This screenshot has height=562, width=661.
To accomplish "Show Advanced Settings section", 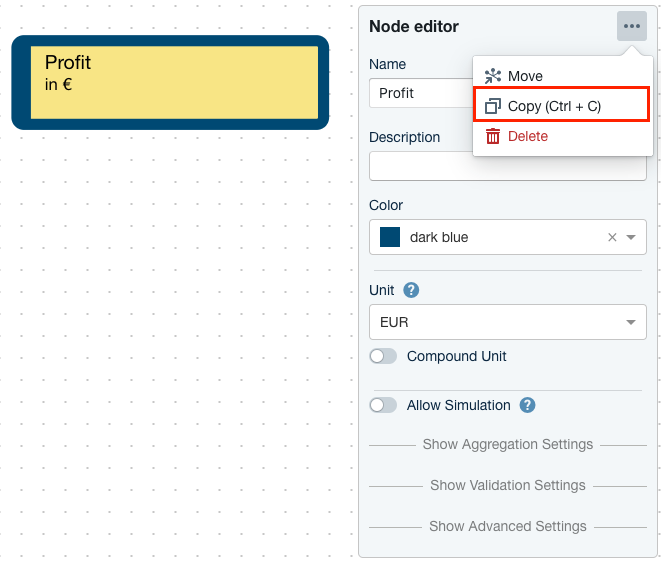I will point(507,526).
